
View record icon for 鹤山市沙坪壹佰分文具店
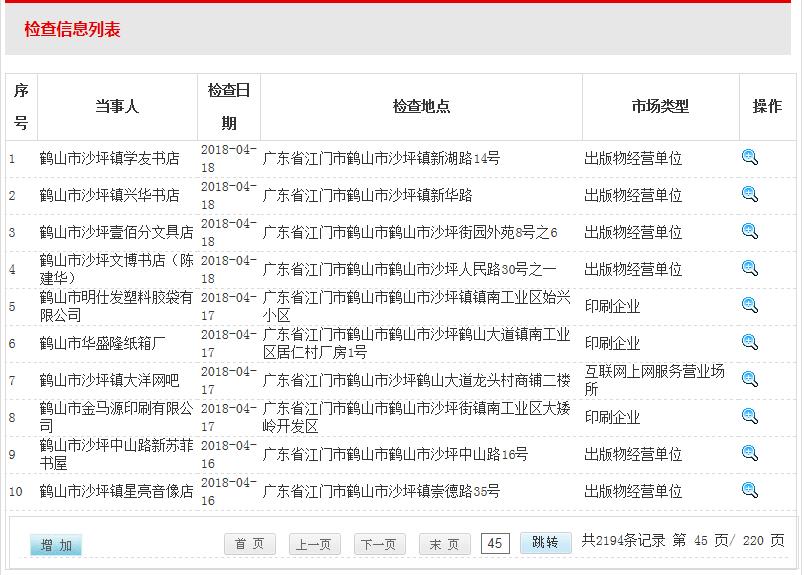tap(749, 231)
